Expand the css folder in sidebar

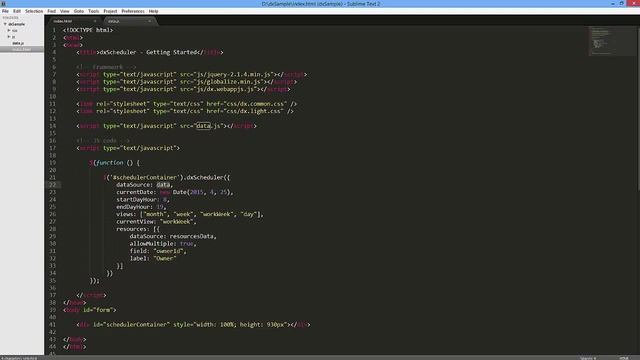point(9,31)
